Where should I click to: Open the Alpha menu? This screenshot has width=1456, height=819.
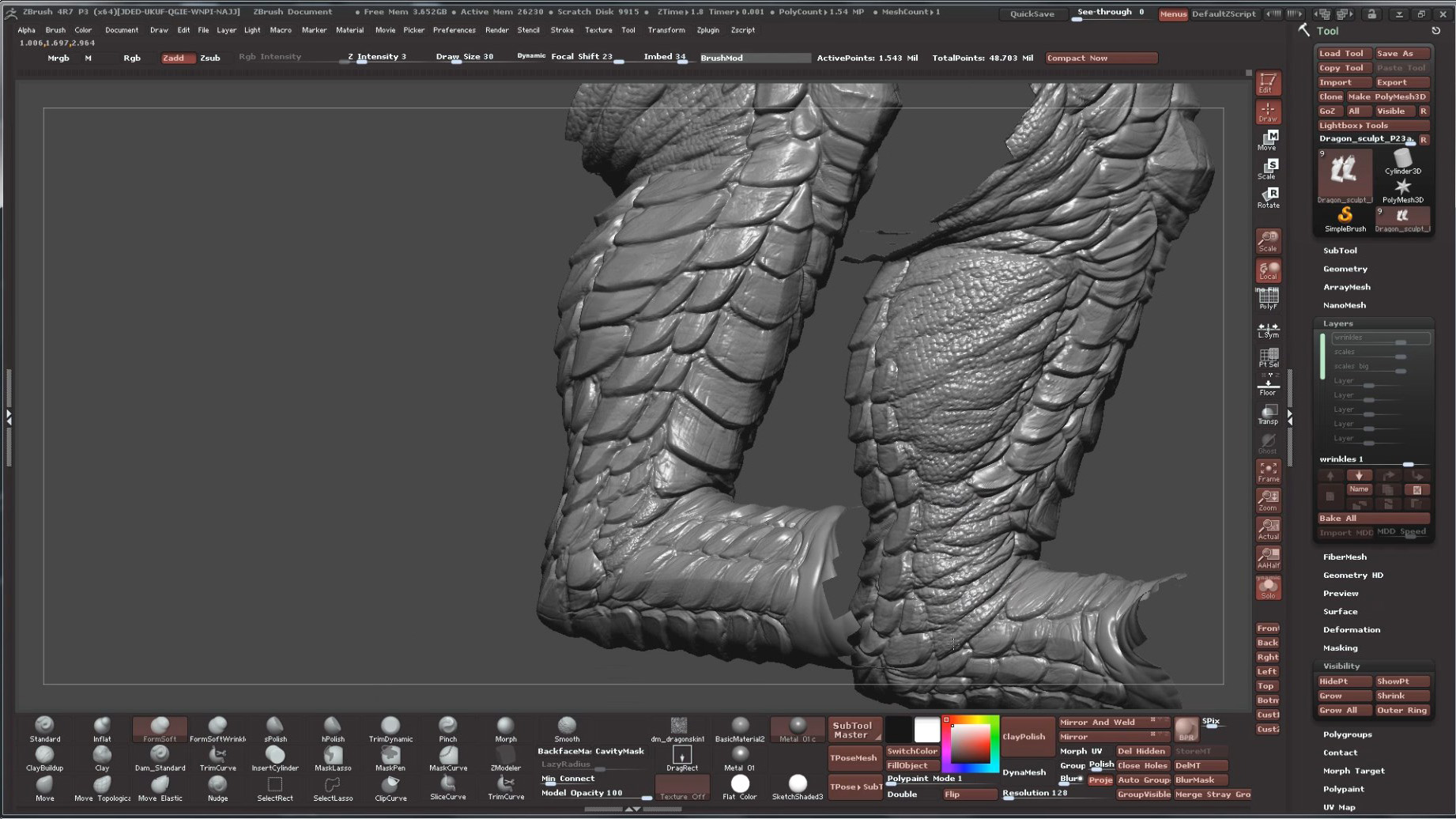pyautogui.click(x=26, y=30)
